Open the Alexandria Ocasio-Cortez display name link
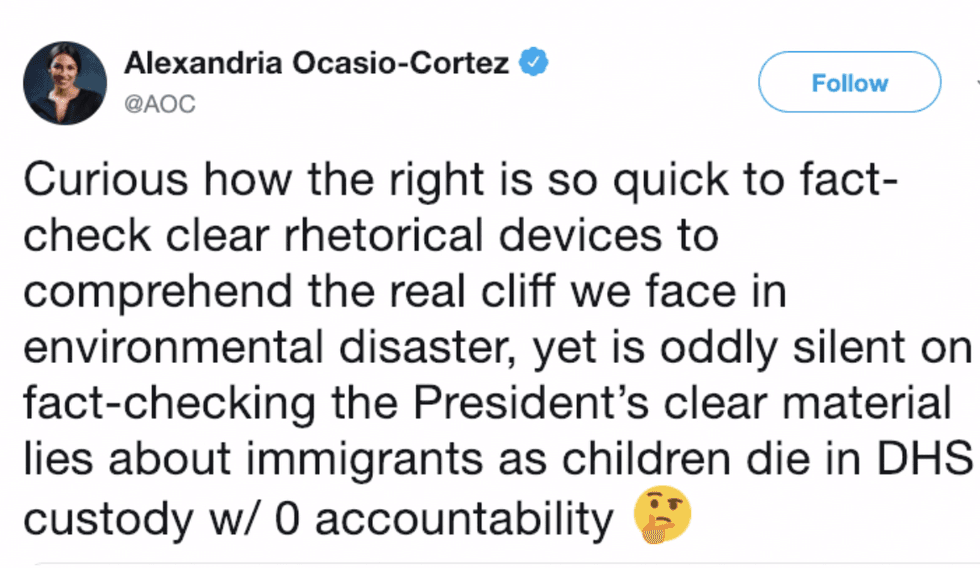The width and height of the screenshot is (980, 568). [317, 64]
